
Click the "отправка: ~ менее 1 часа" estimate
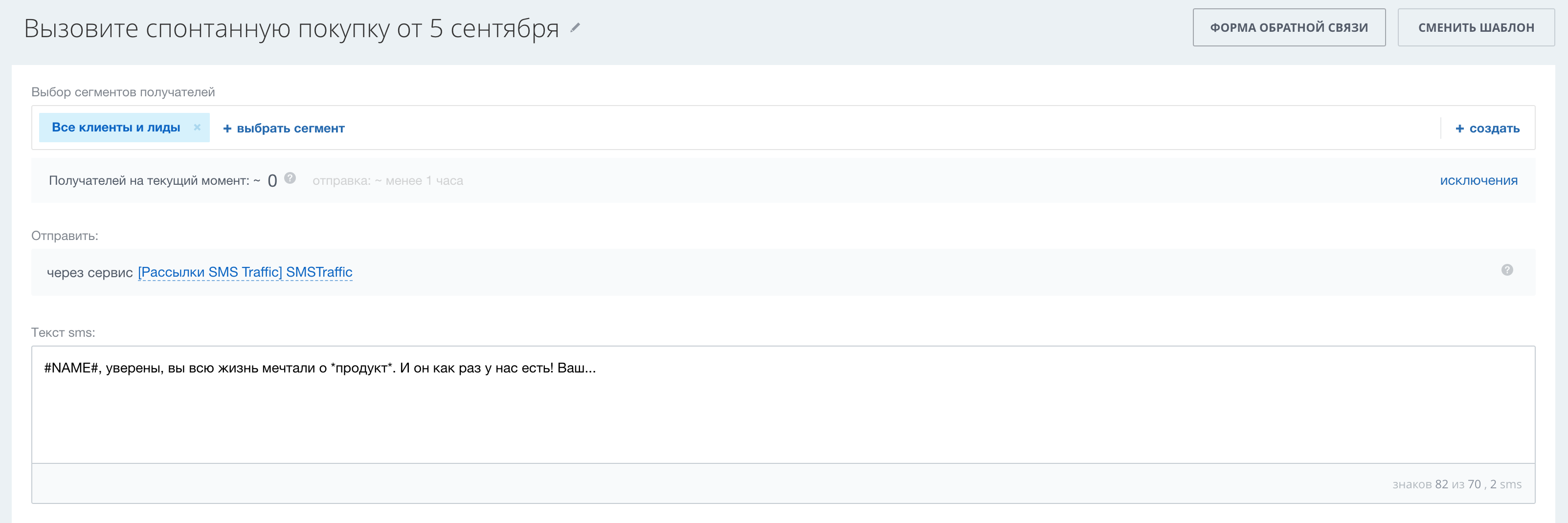coord(388,181)
